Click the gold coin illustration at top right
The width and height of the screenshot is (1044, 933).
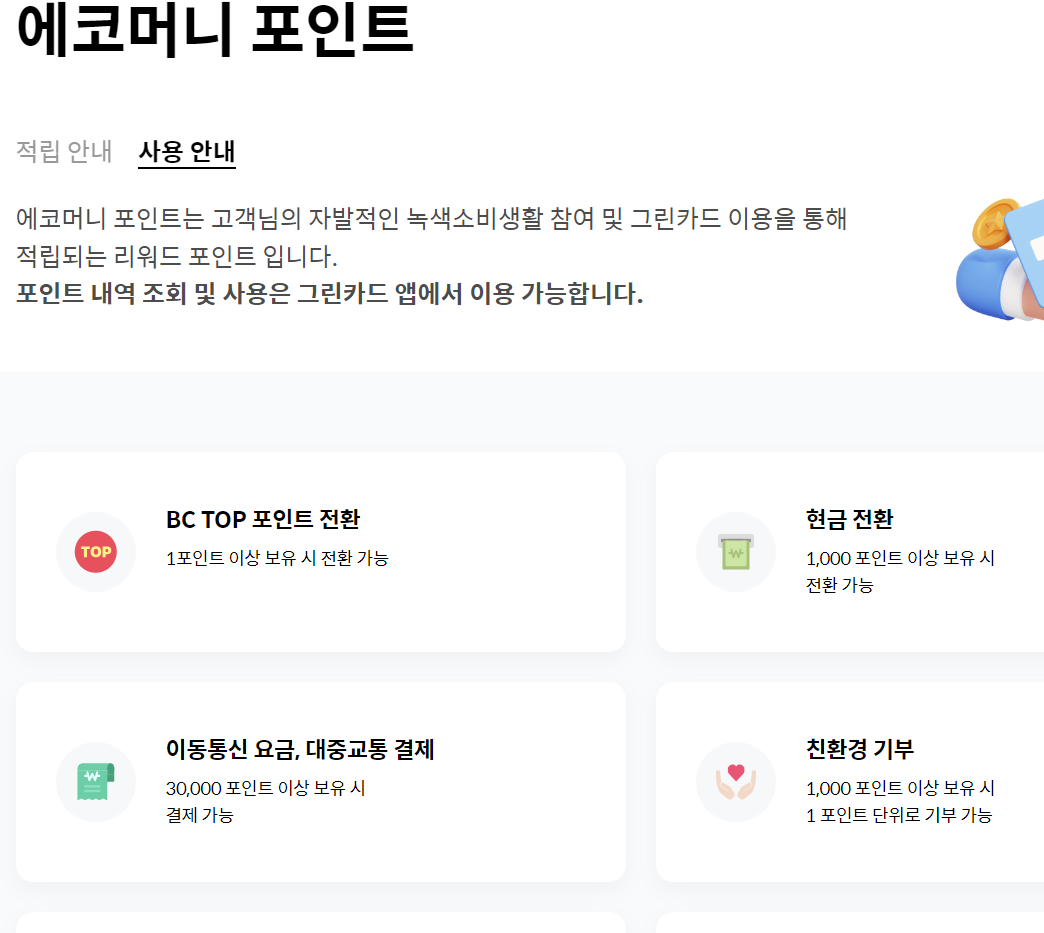989,222
